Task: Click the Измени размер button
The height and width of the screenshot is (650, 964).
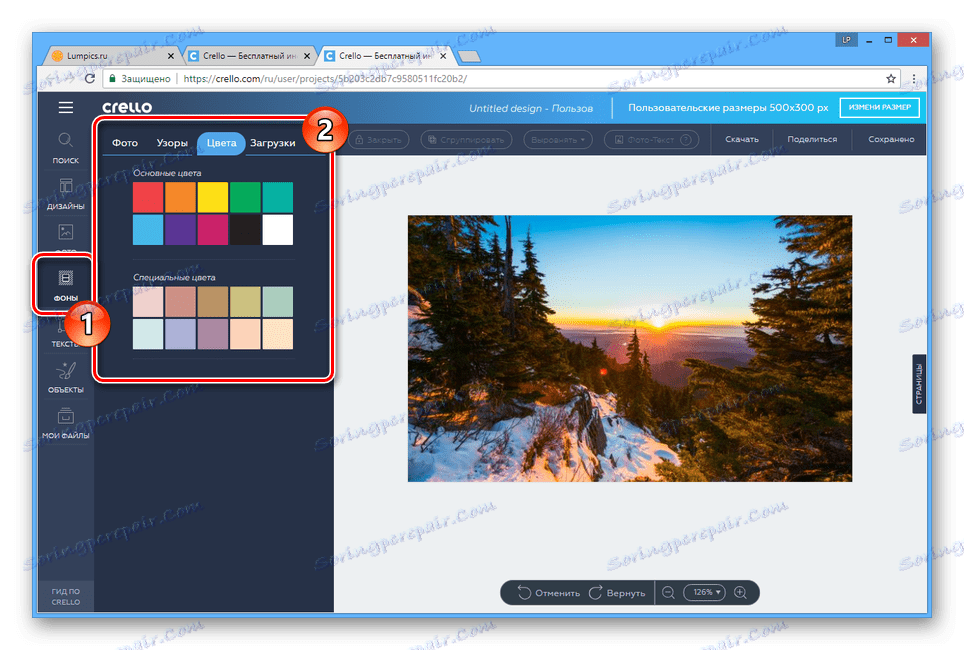Action: [x=879, y=107]
